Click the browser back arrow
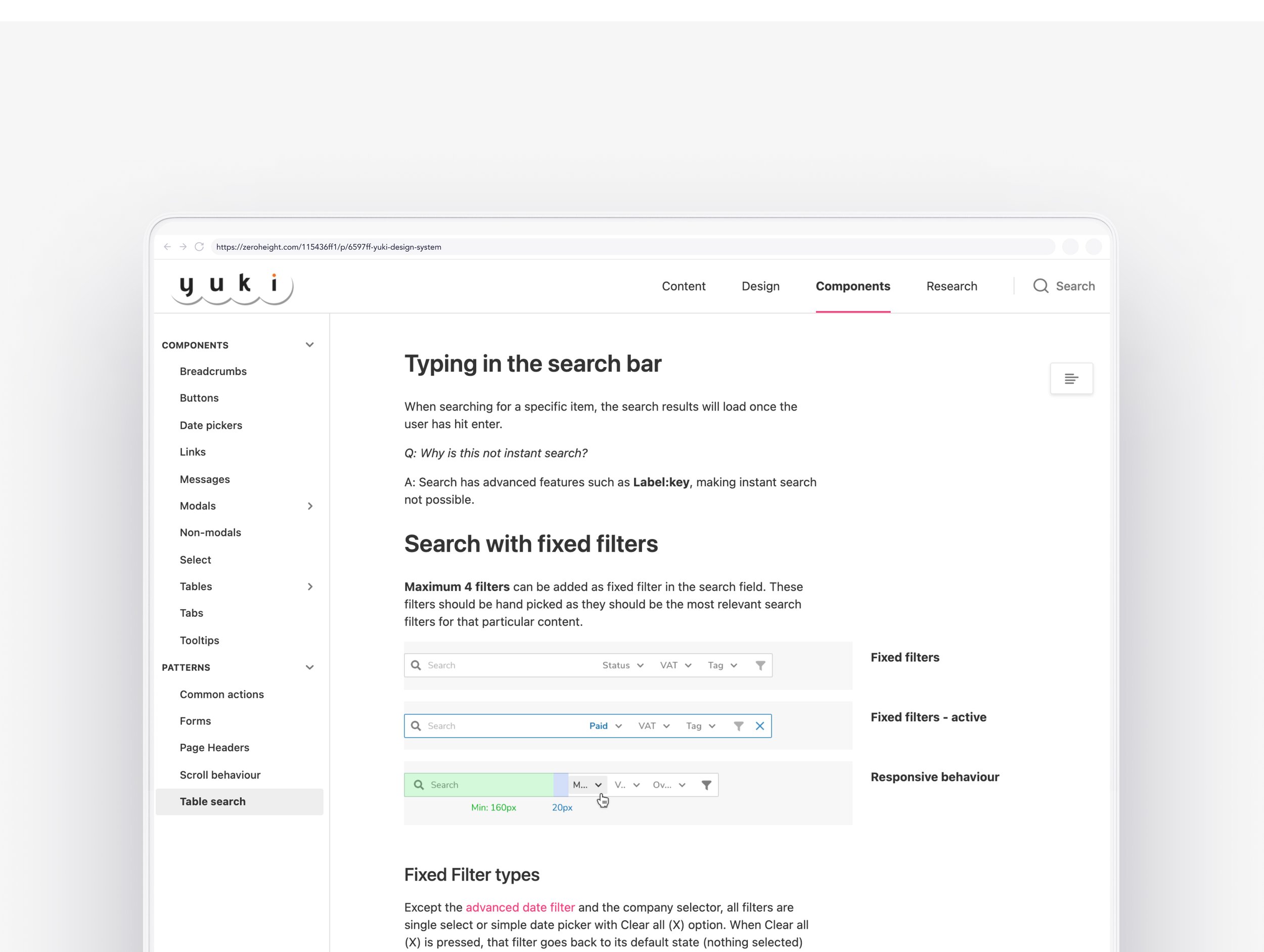Screen dimensions: 1264x952 tap(167, 247)
